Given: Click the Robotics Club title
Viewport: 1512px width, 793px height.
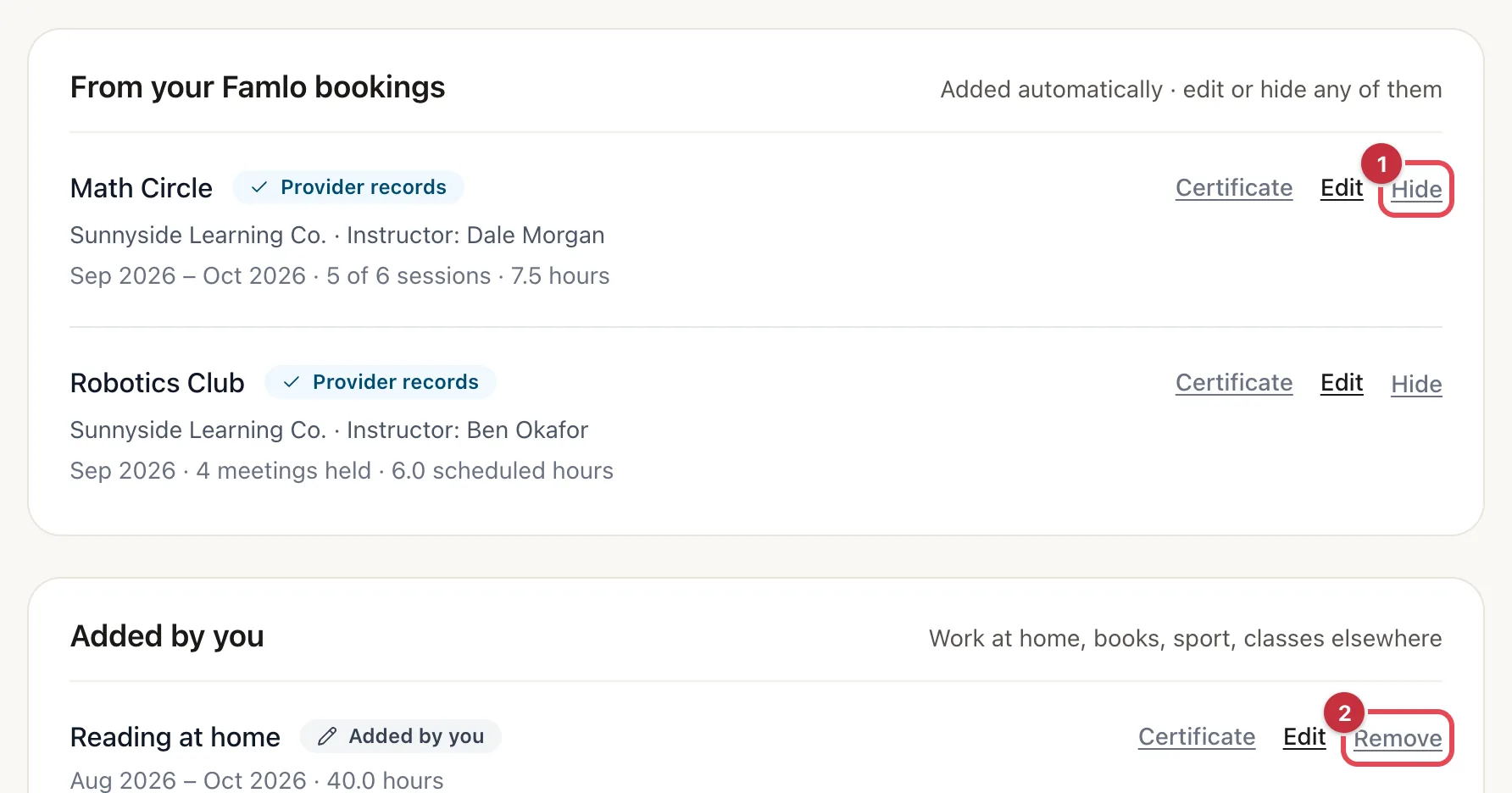Looking at the screenshot, I should click(158, 383).
